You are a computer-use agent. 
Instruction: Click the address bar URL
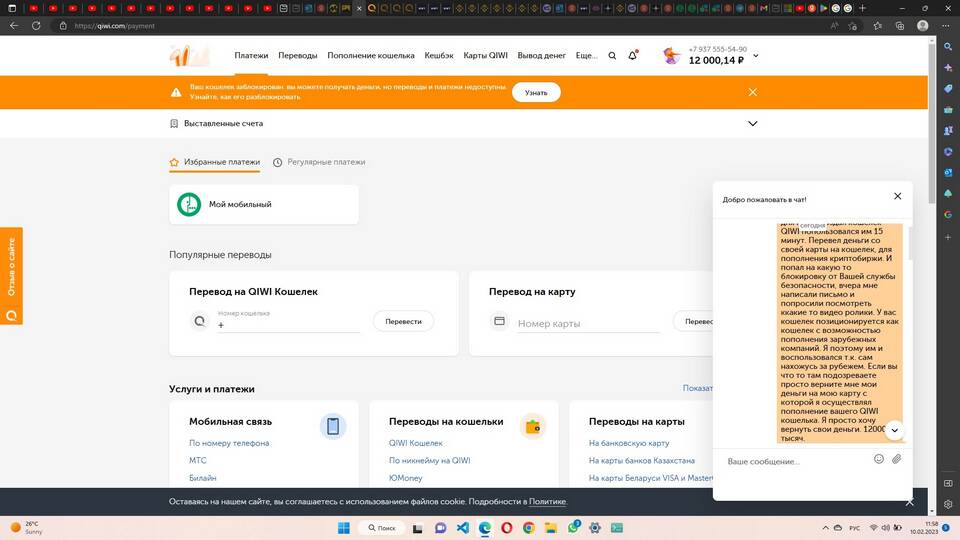tap(114, 26)
